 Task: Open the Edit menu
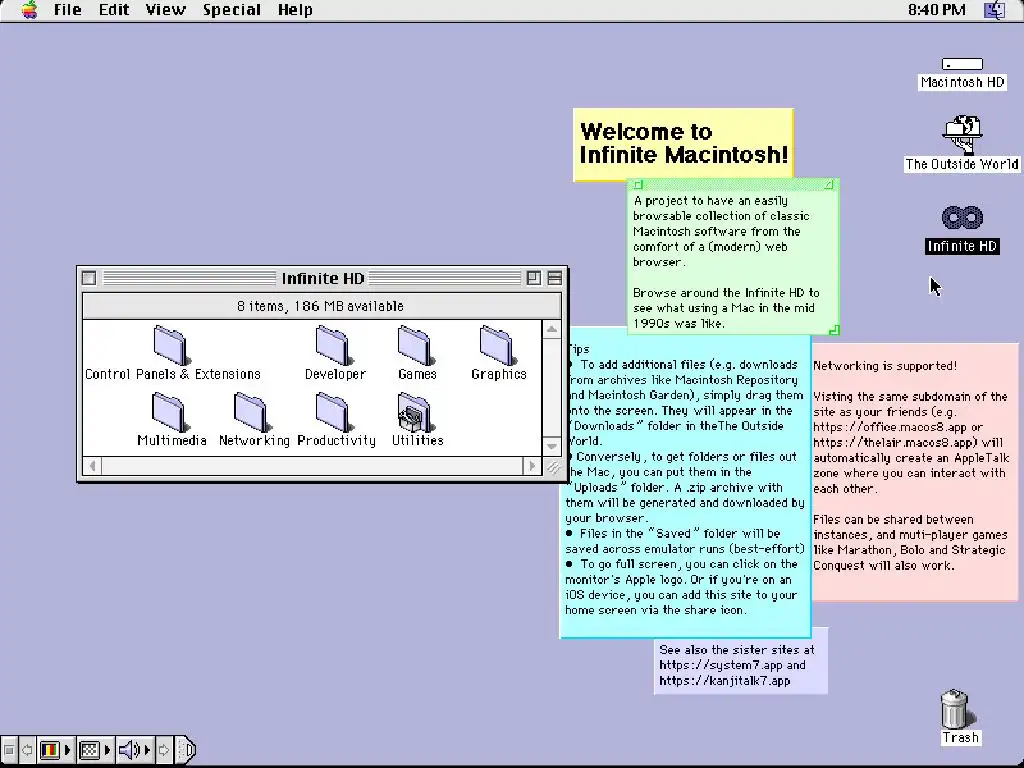pyautogui.click(x=114, y=10)
